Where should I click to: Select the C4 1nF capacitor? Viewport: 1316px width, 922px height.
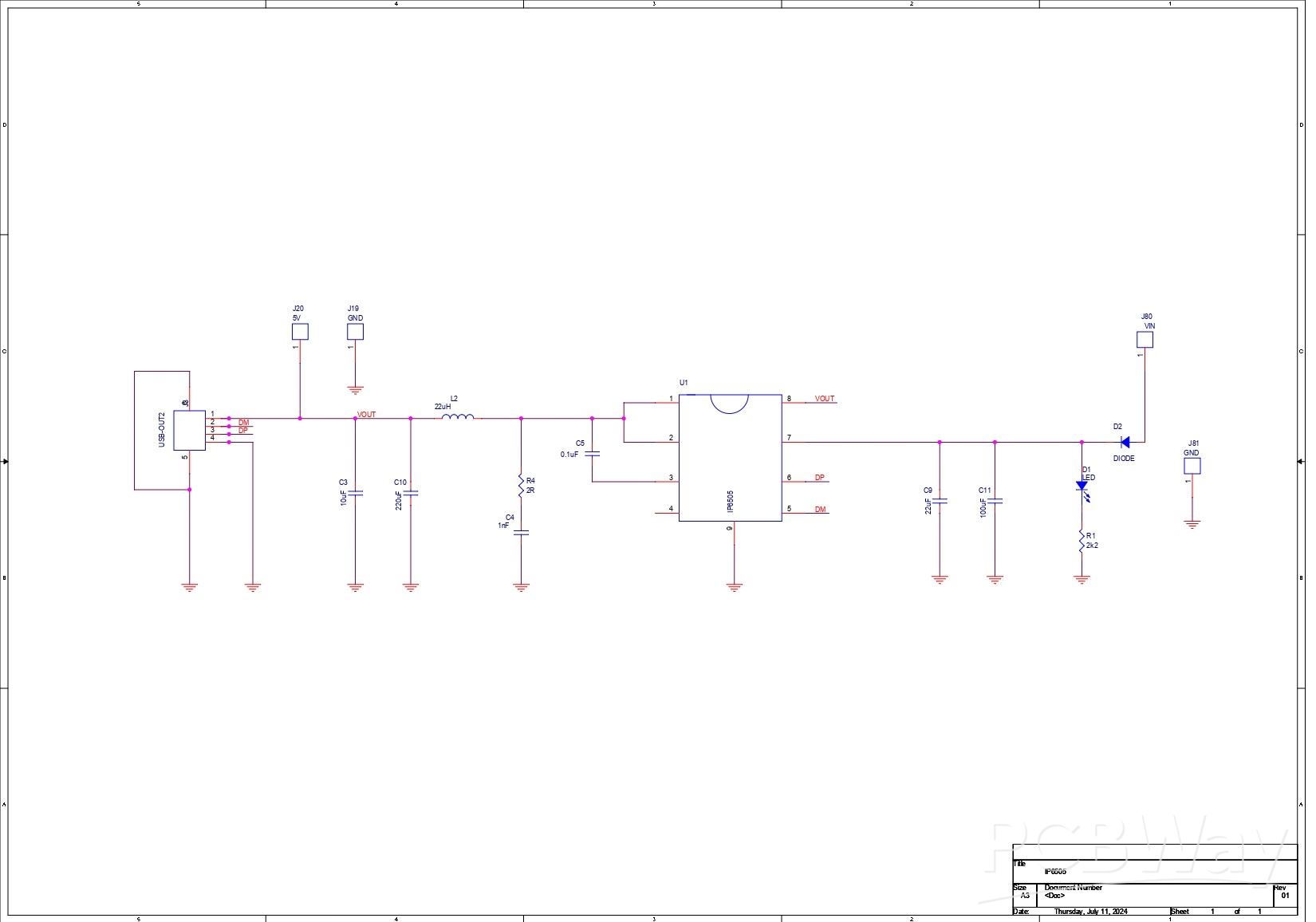(x=521, y=533)
